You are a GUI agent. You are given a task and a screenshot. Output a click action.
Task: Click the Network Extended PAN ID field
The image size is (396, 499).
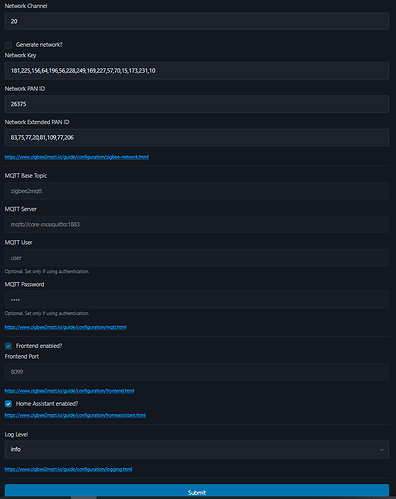pos(197,138)
